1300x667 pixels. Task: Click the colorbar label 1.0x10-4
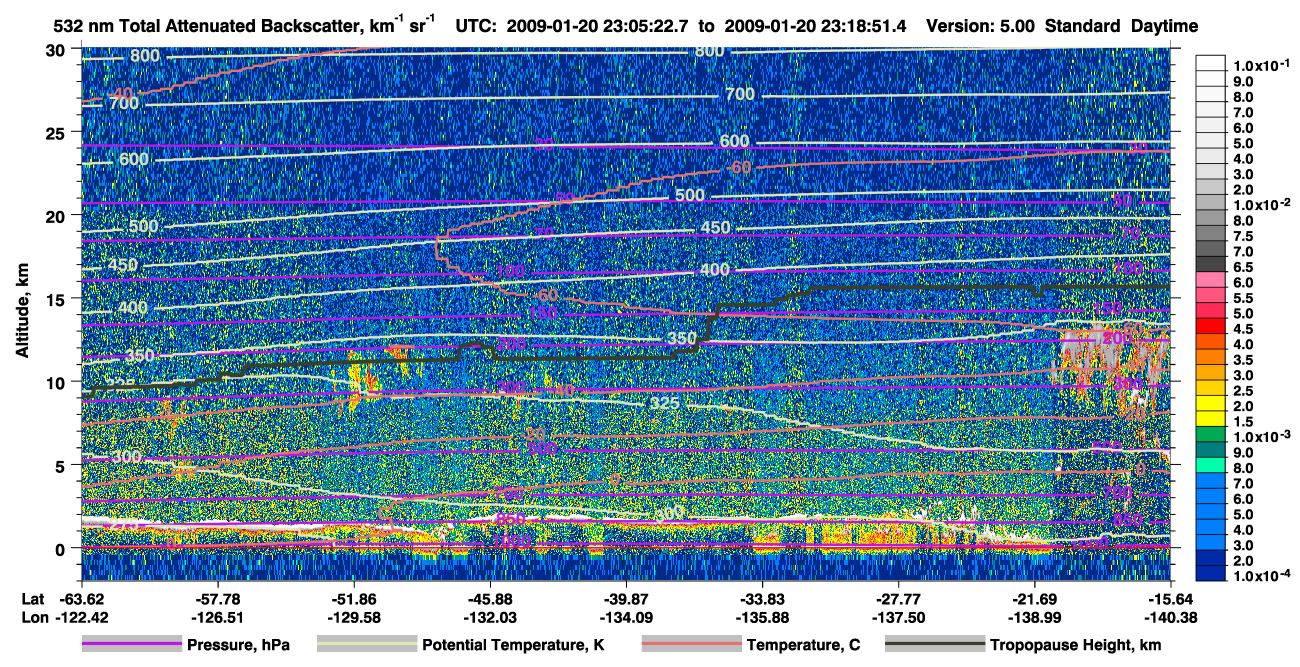point(1260,576)
